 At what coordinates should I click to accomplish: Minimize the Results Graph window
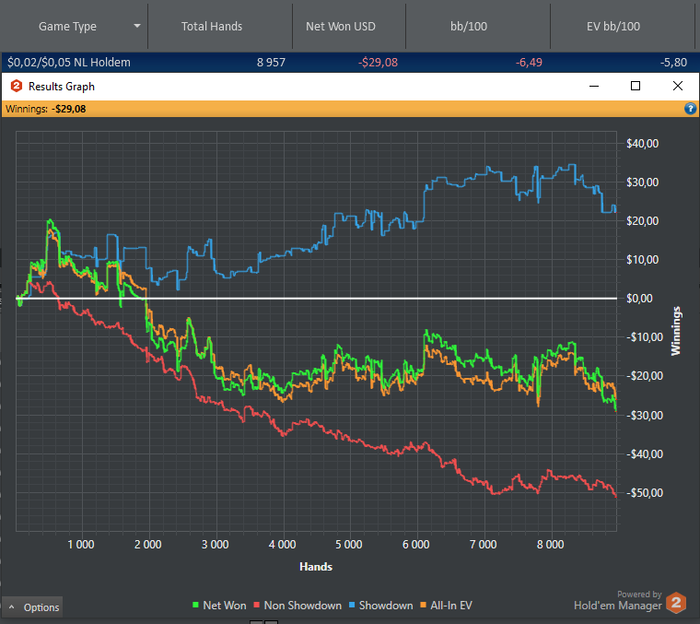coord(594,86)
